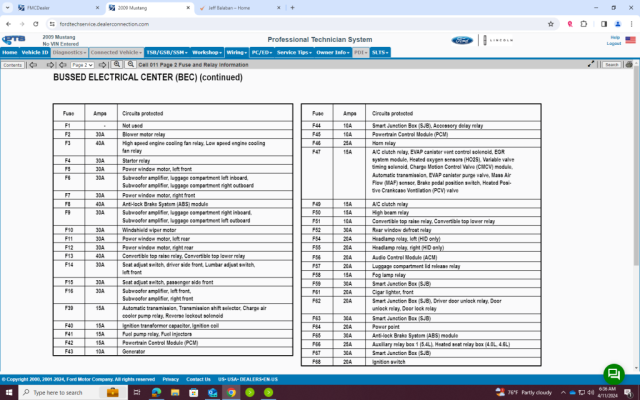Expand the Wiring menu
The height and width of the screenshot is (400, 640).
(x=237, y=52)
